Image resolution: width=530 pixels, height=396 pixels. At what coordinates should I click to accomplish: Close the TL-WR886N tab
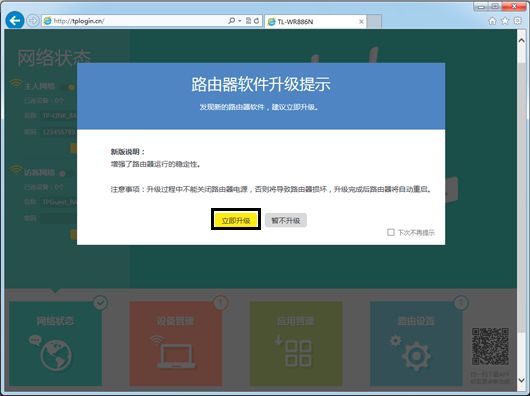coord(361,22)
